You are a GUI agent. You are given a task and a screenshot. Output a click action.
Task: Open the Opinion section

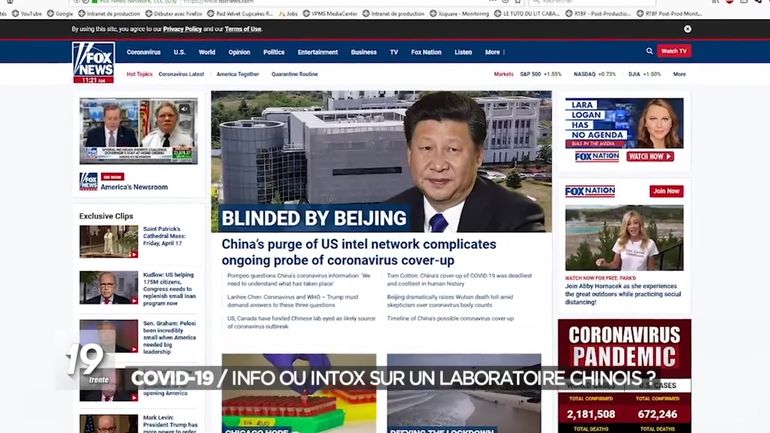pos(239,52)
